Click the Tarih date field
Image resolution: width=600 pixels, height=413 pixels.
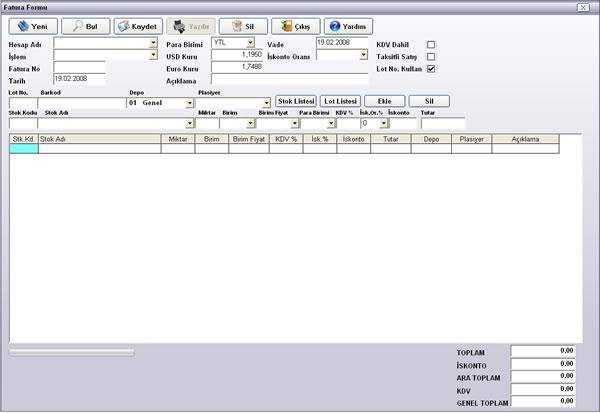[x=80, y=79]
